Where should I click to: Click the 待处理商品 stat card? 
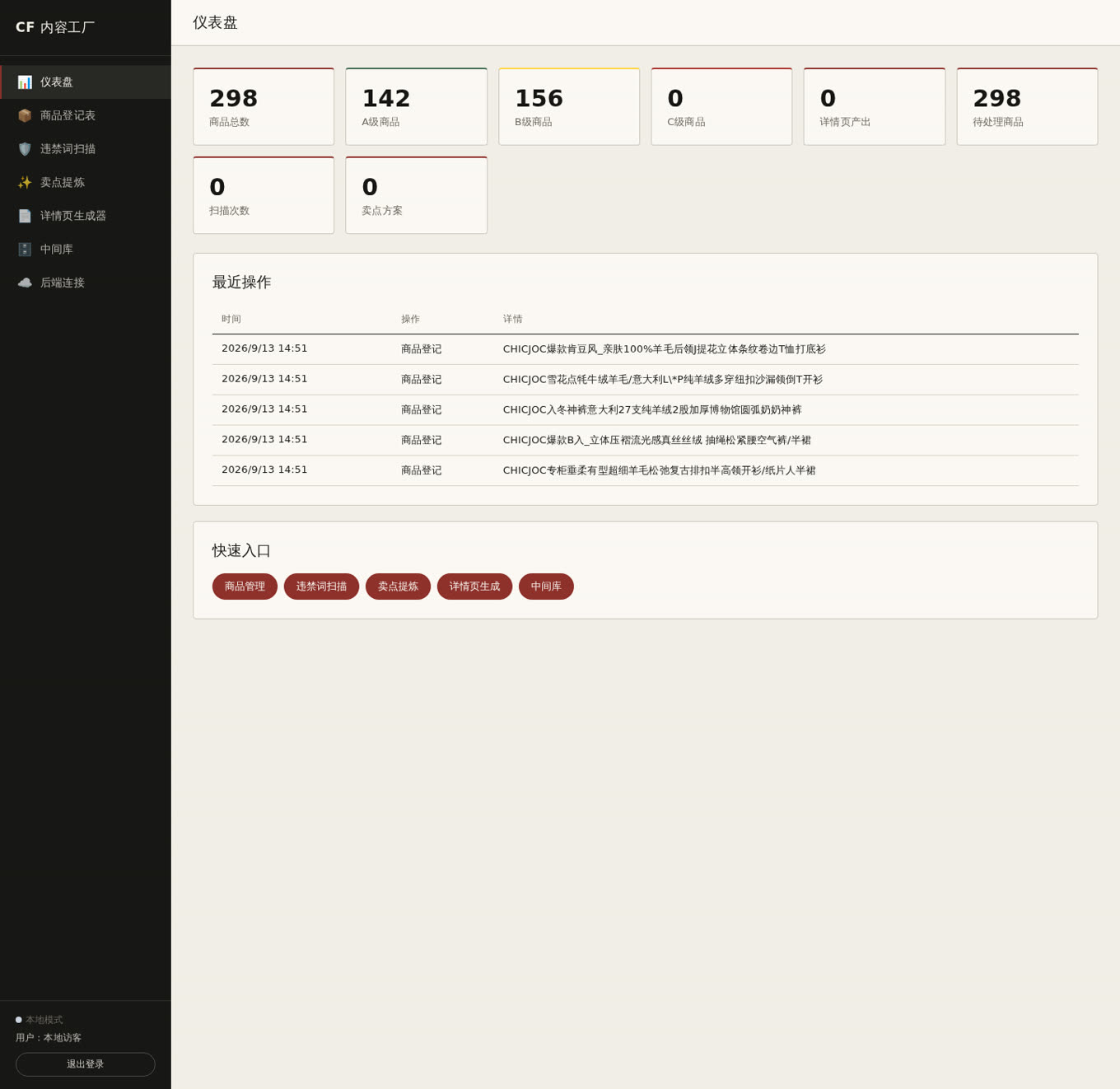1027,107
